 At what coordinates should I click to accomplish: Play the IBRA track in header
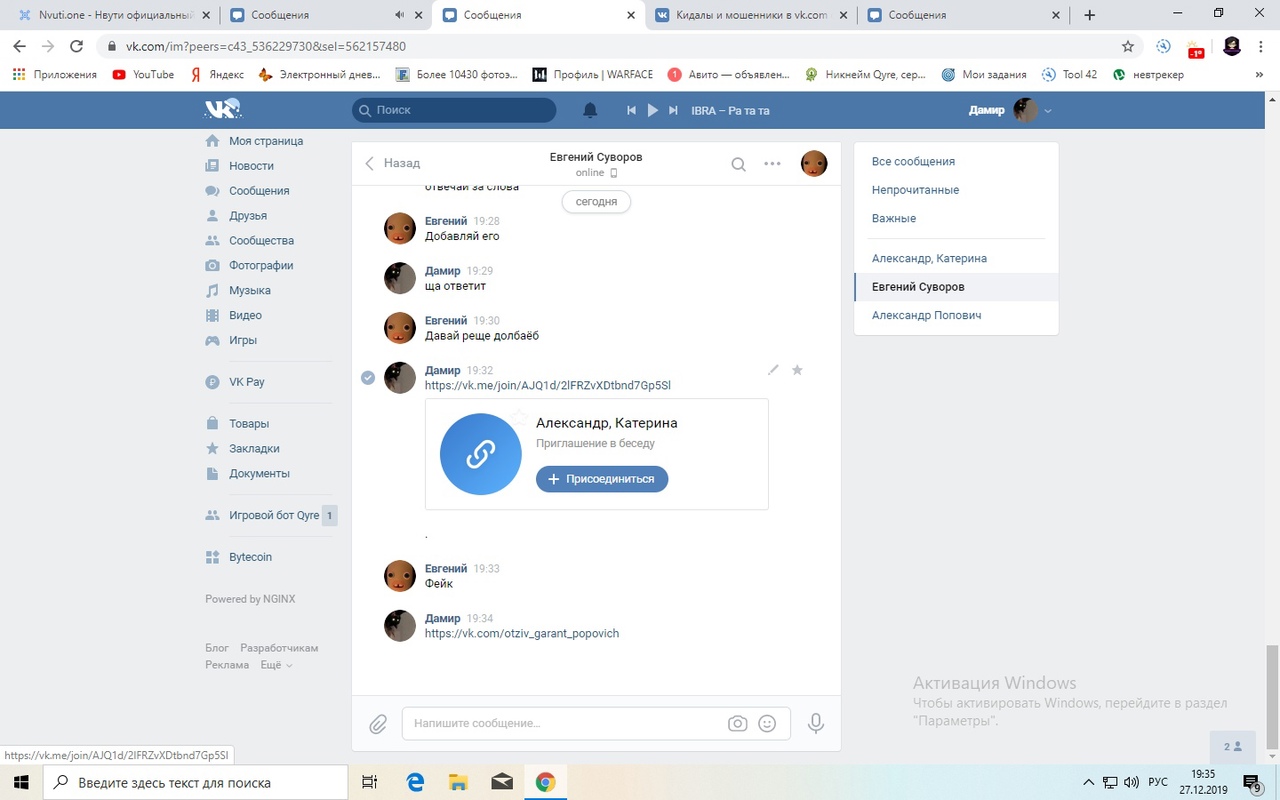coord(652,110)
